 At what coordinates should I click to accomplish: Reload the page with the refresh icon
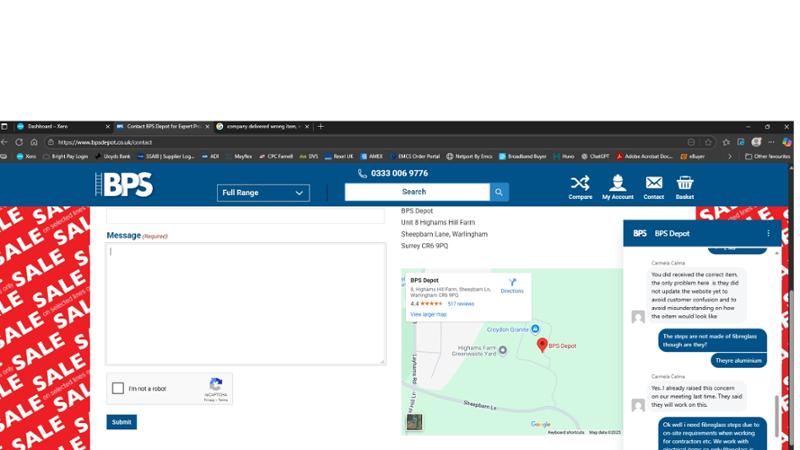click(19, 142)
